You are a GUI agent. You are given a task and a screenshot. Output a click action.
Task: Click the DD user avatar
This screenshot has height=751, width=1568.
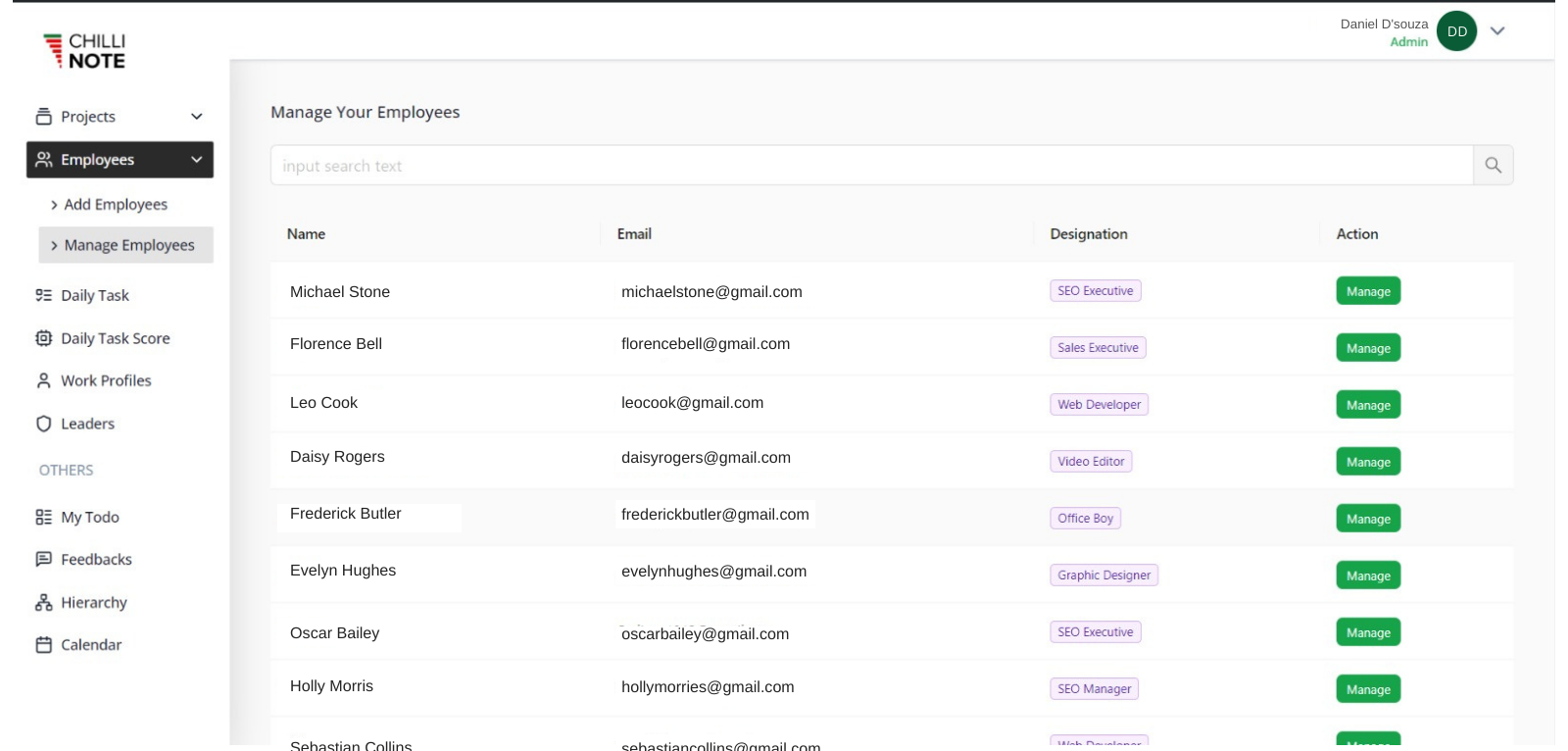pyautogui.click(x=1456, y=31)
